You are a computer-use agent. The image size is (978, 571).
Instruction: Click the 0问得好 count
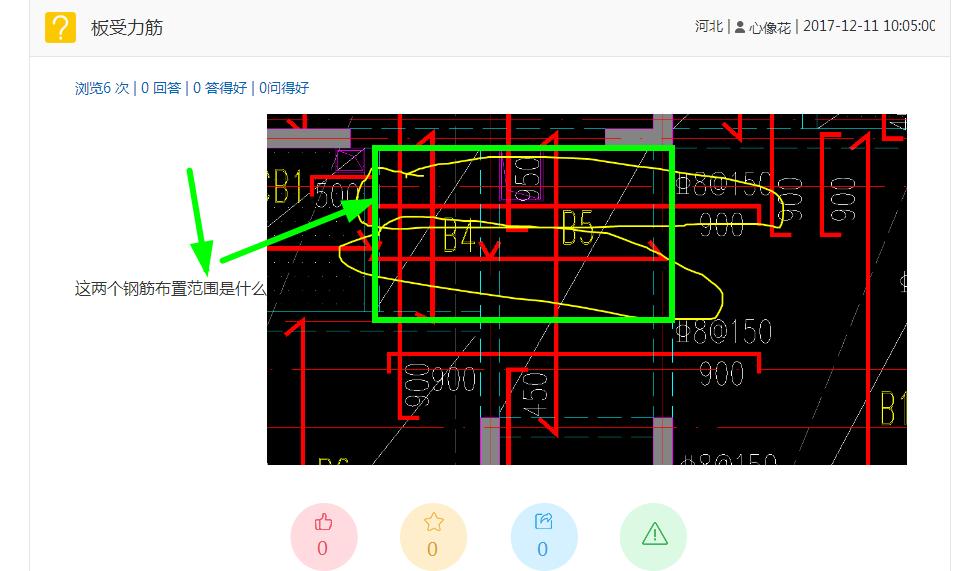pos(284,88)
